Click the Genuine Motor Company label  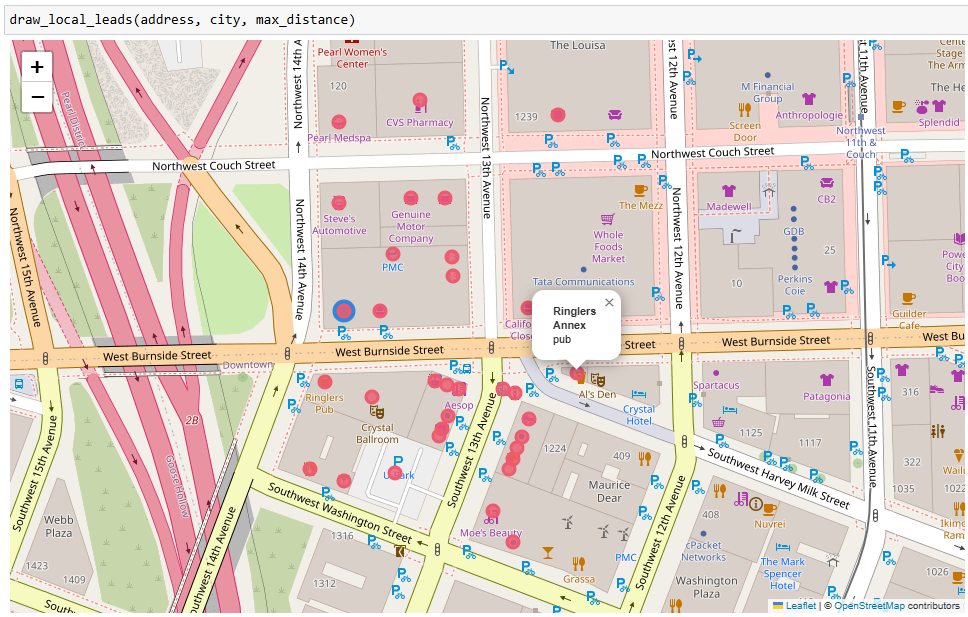coord(411,227)
